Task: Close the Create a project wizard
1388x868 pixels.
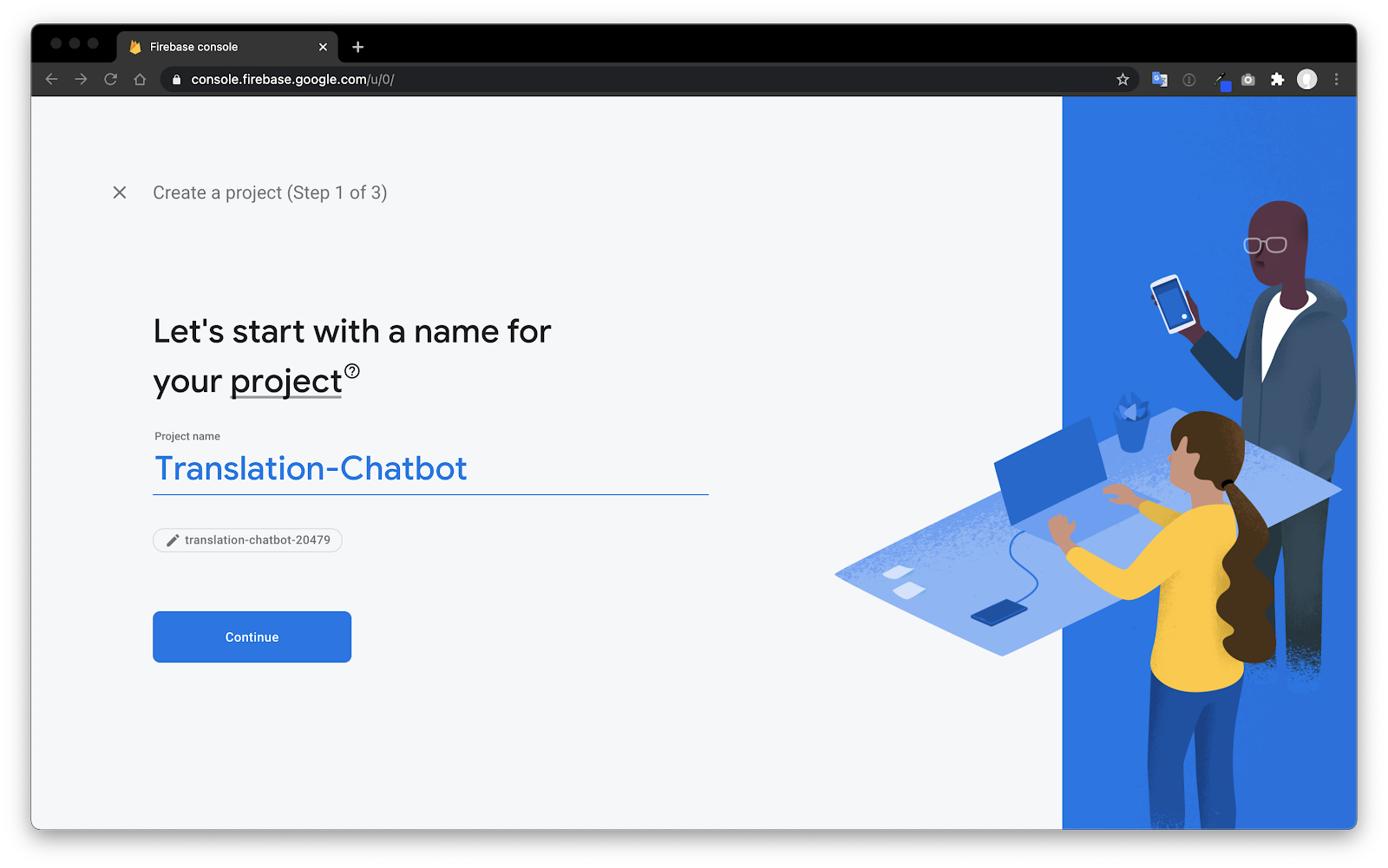Action: [120, 193]
